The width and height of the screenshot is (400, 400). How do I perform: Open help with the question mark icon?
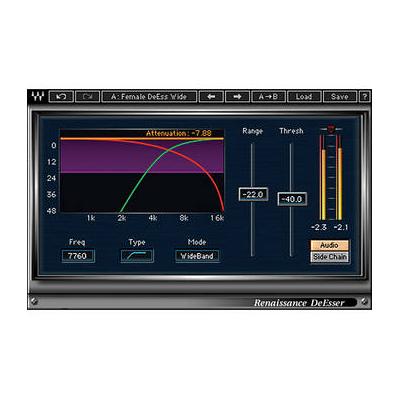[x=365, y=97]
